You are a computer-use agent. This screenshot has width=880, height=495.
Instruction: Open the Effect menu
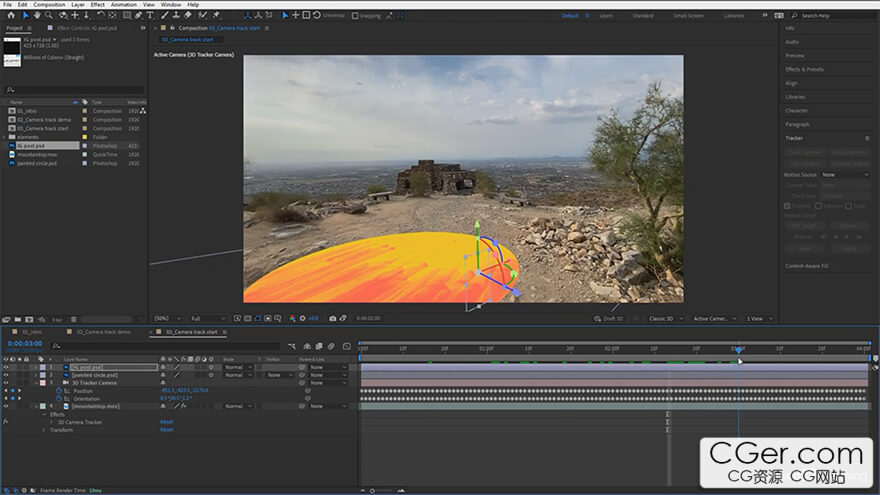click(98, 4)
